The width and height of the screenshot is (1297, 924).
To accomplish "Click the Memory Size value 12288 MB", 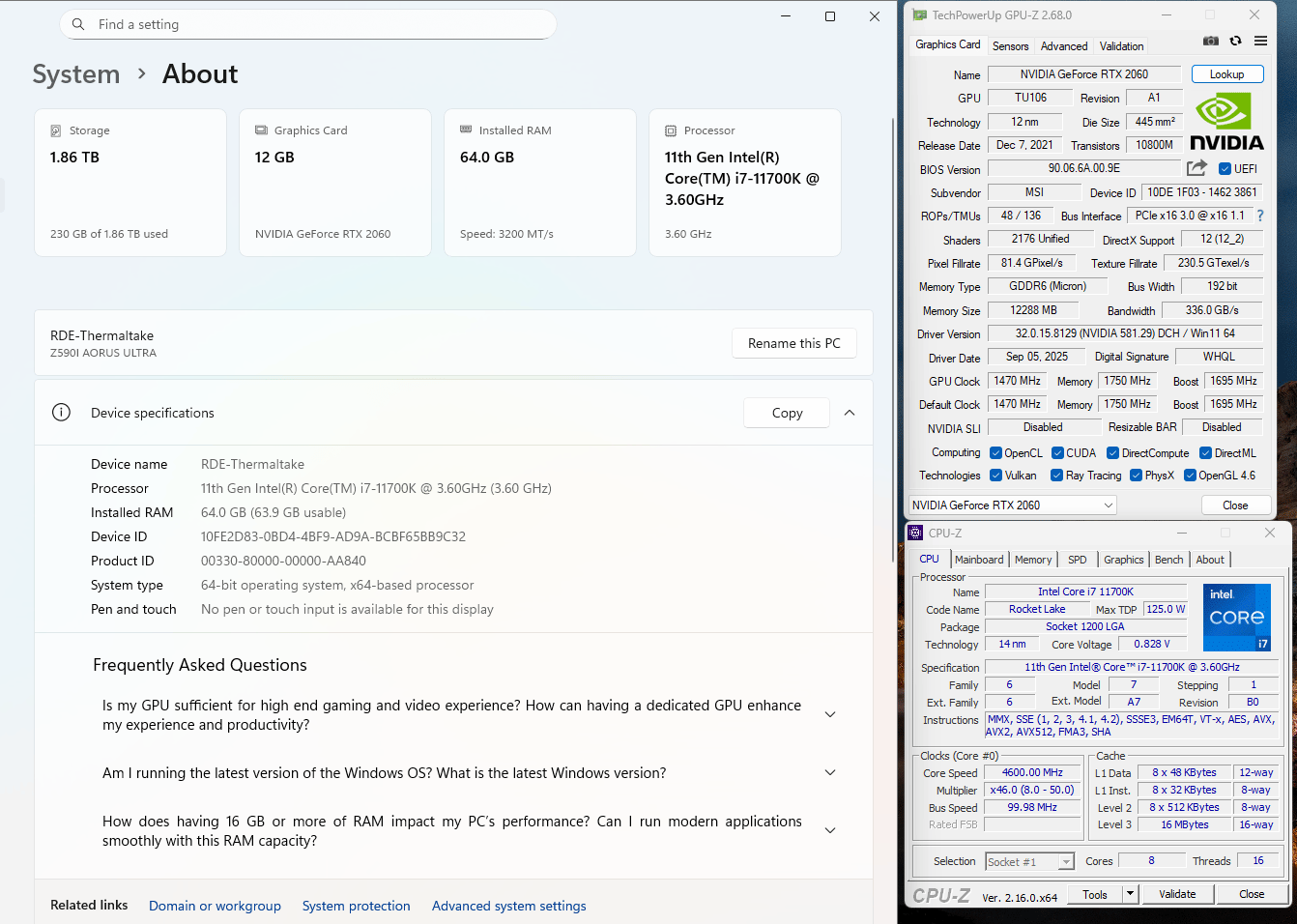I will click(x=1033, y=310).
